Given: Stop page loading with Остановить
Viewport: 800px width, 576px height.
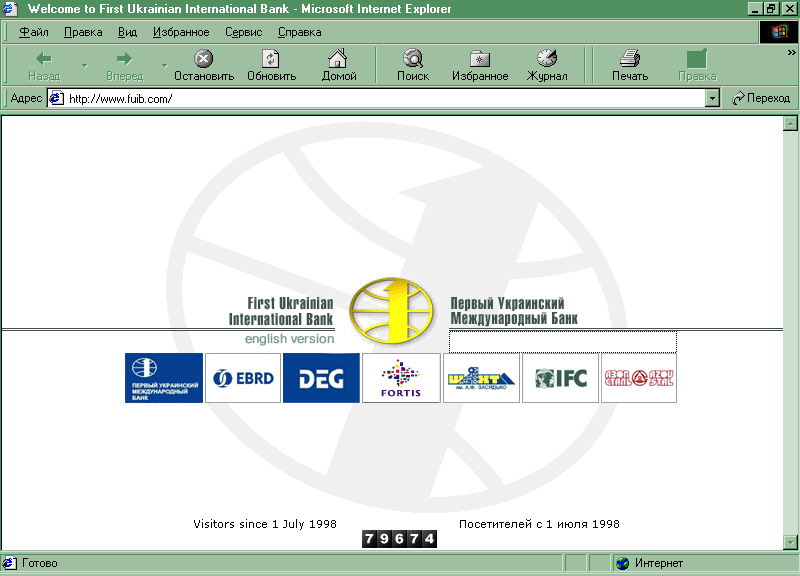Looking at the screenshot, I should click(x=204, y=66).
